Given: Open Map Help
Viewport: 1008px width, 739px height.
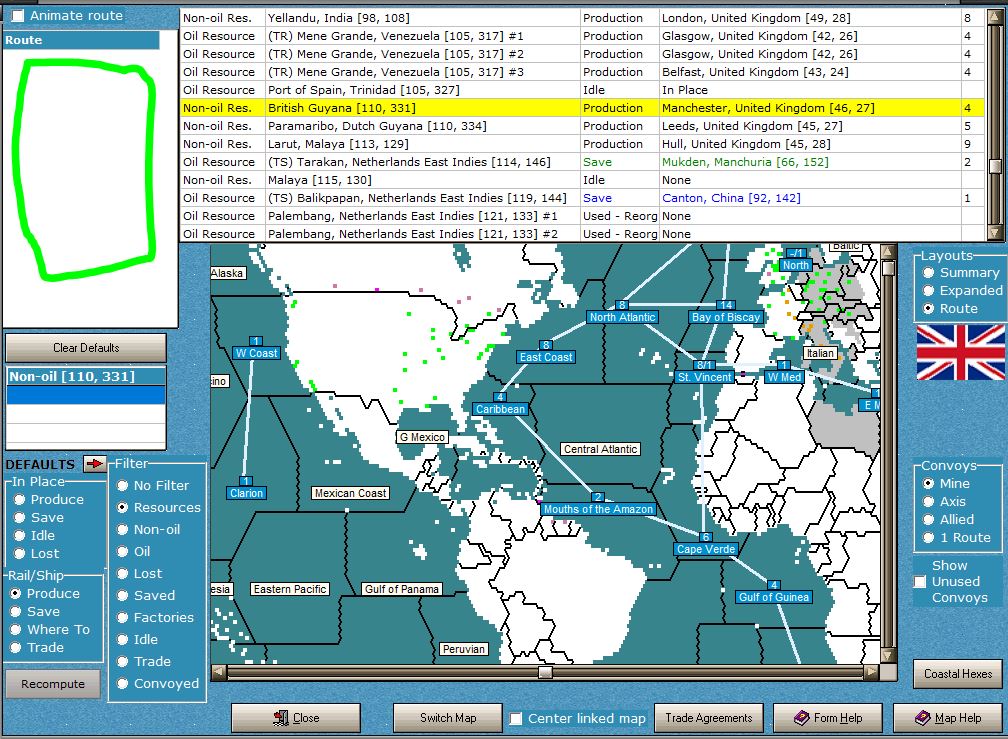Looking at the screenshot, I should point(948,718).
